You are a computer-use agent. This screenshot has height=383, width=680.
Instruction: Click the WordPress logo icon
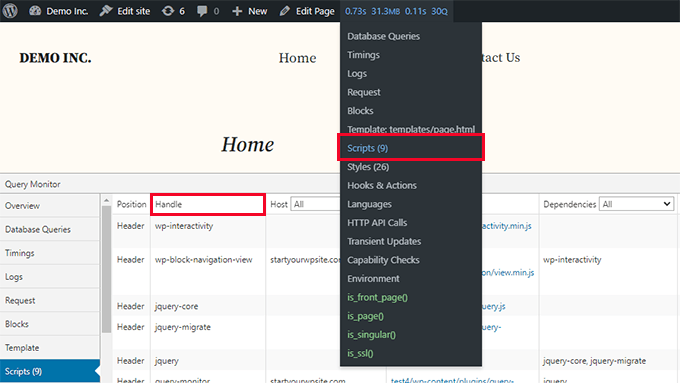[x=10, y=11]
